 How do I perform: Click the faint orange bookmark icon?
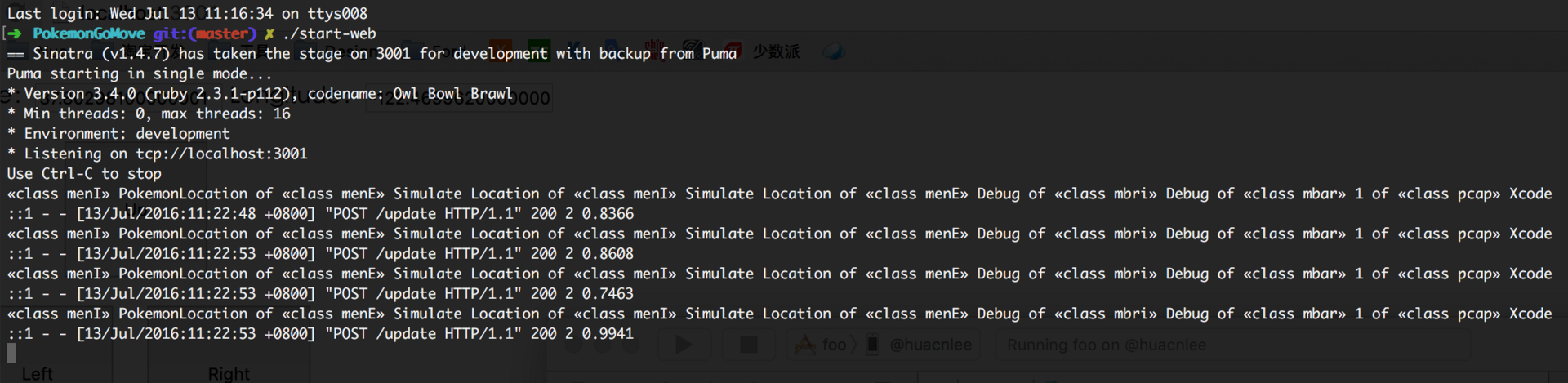[500, 50]
